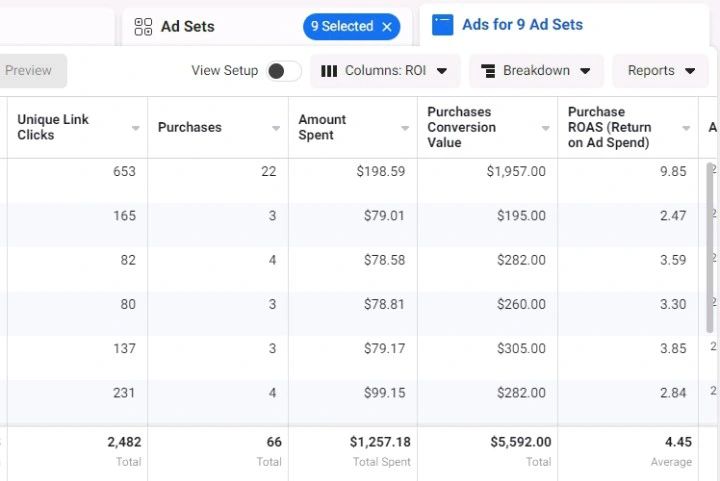Click the Purchase ROAS column arrow

click(x=686, y=128)
